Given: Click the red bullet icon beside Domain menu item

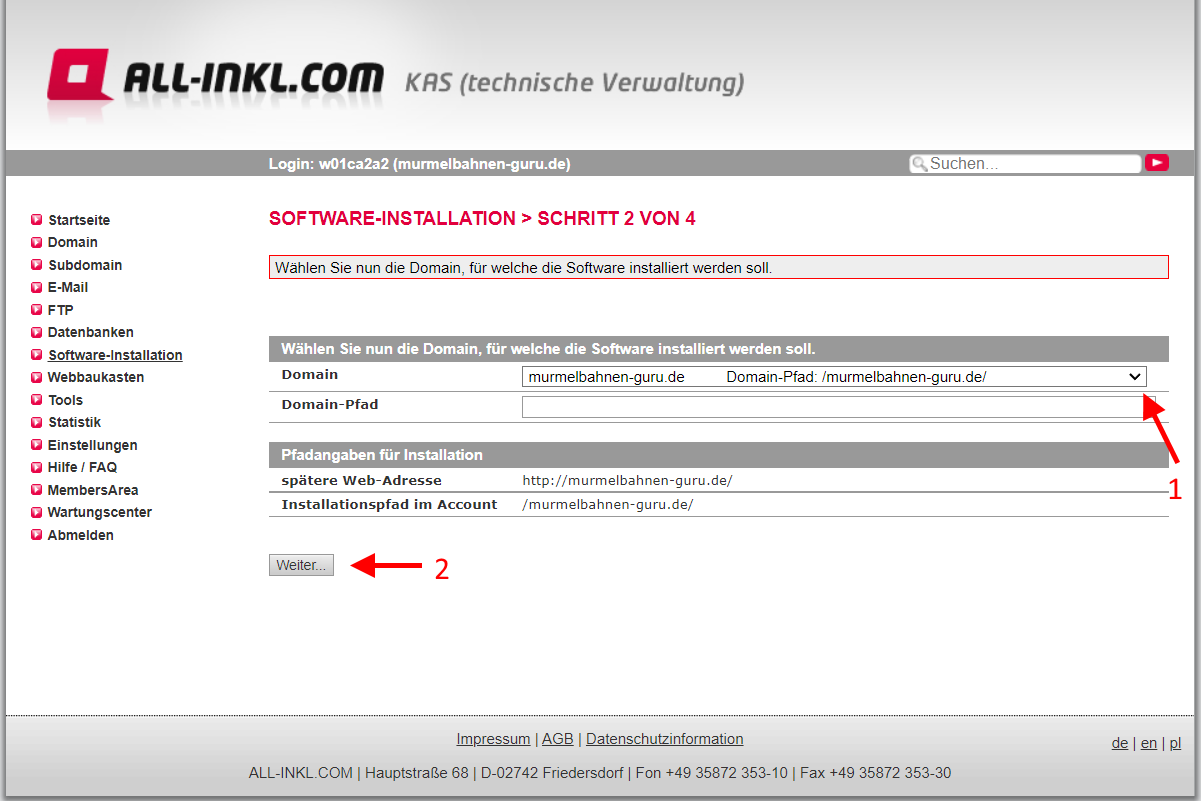Looking at the screenshot, I should (x=37, y=242).
